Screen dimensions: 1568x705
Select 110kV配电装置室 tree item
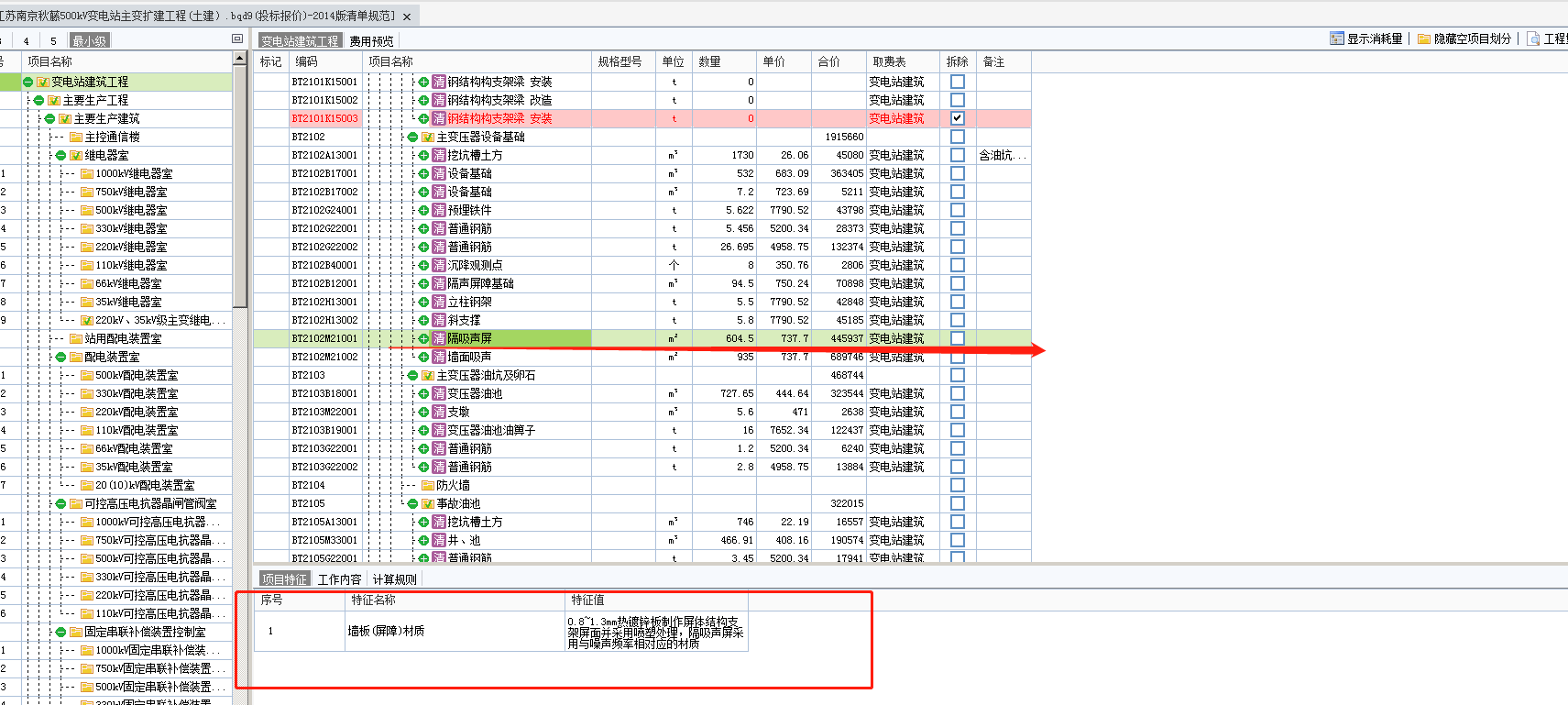coord(137,430)
